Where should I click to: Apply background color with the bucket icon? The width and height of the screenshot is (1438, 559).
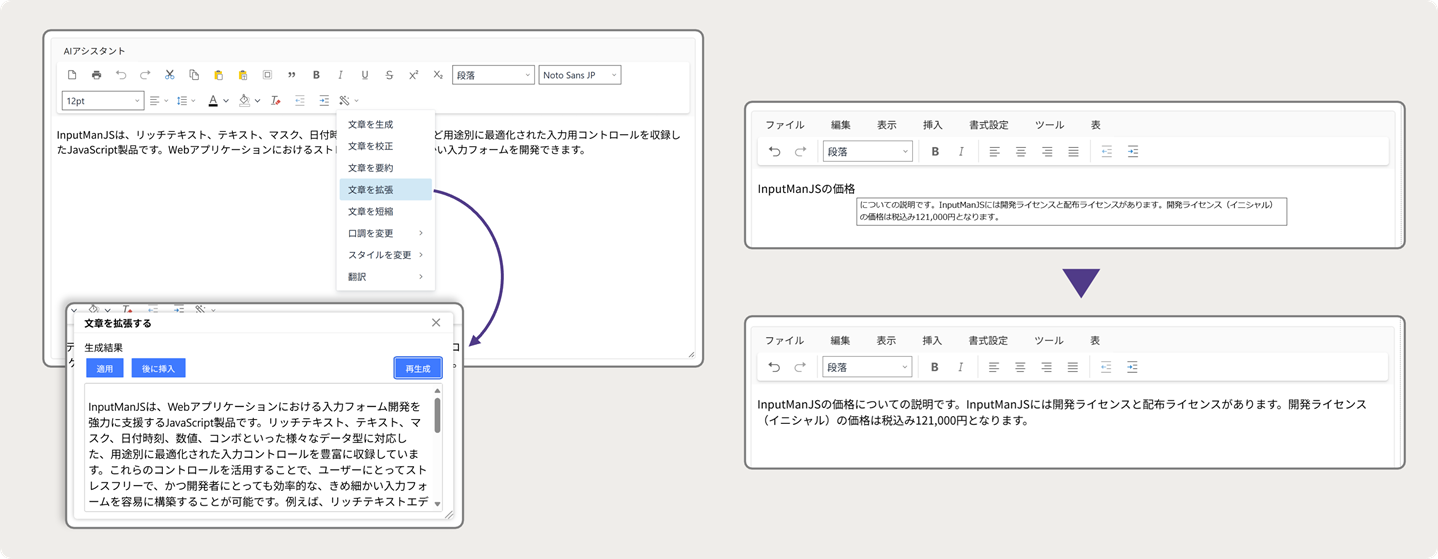244,101
